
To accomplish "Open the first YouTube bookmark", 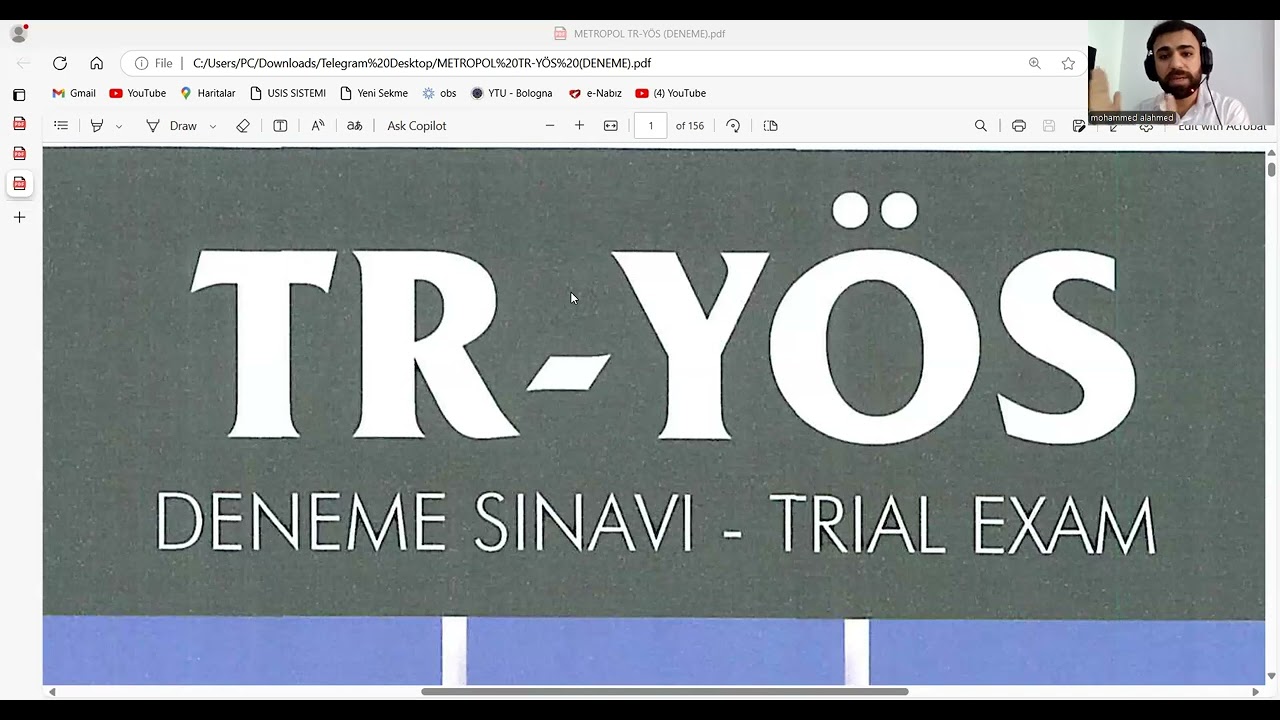I will [x=138, y=93].
